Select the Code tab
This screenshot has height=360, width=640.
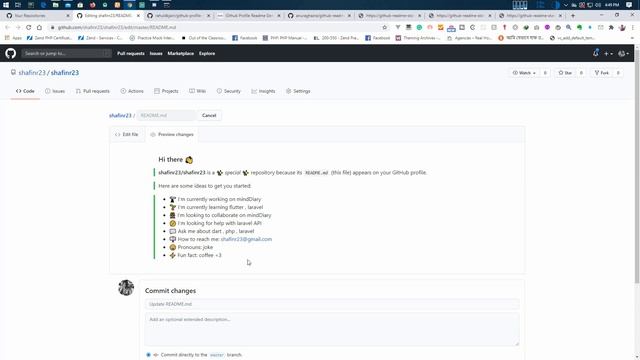click(25, 91)
